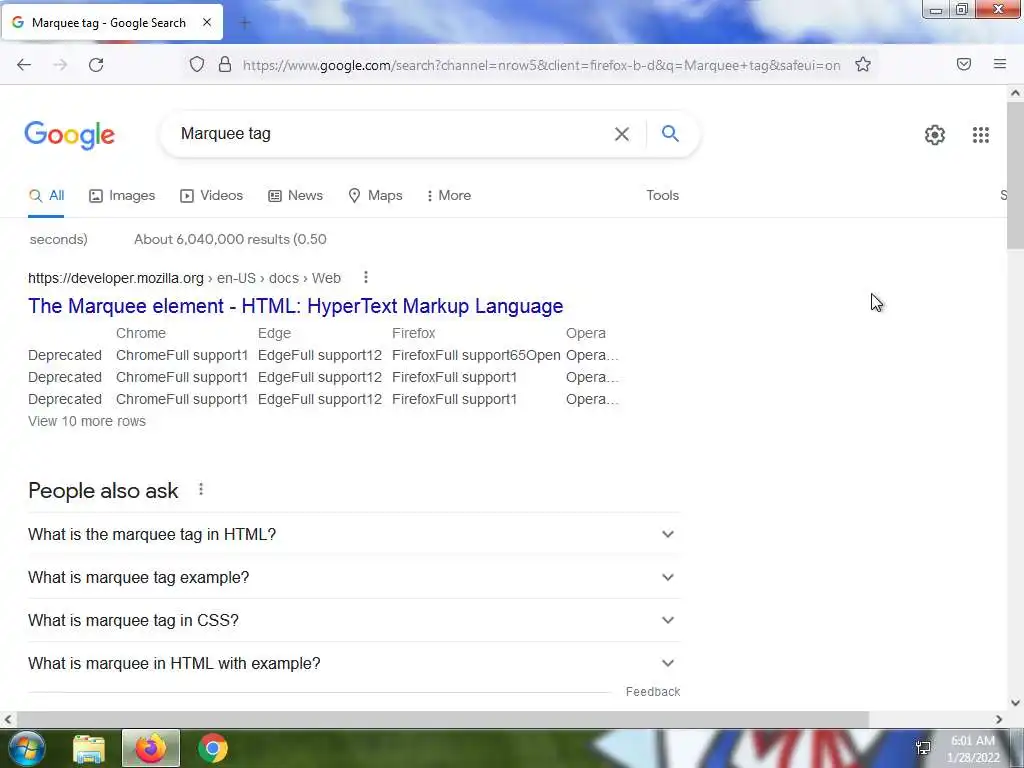Open the More search categories menu
The height and width of the screenshot is (768, 1024).
coord(449,195)
